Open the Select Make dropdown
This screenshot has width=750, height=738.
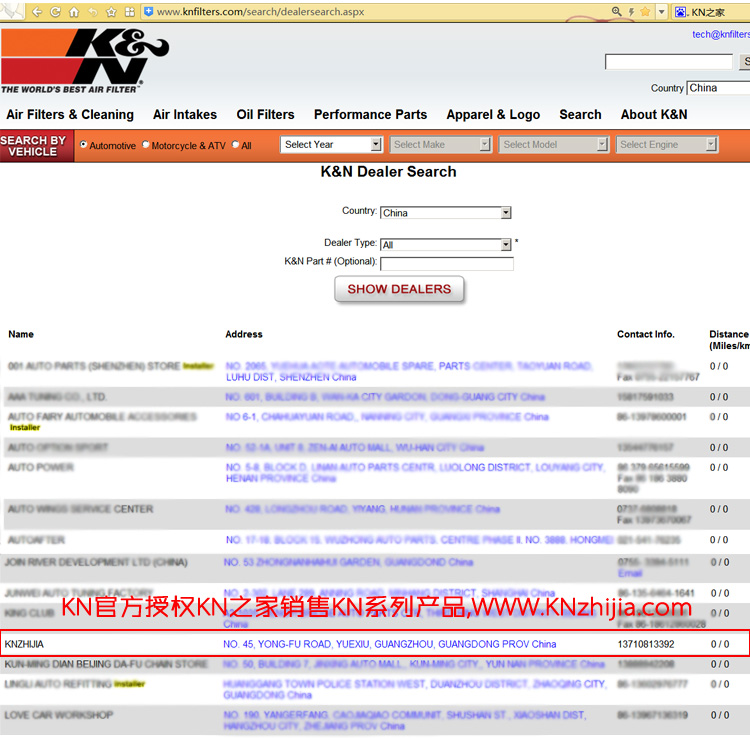441,144
